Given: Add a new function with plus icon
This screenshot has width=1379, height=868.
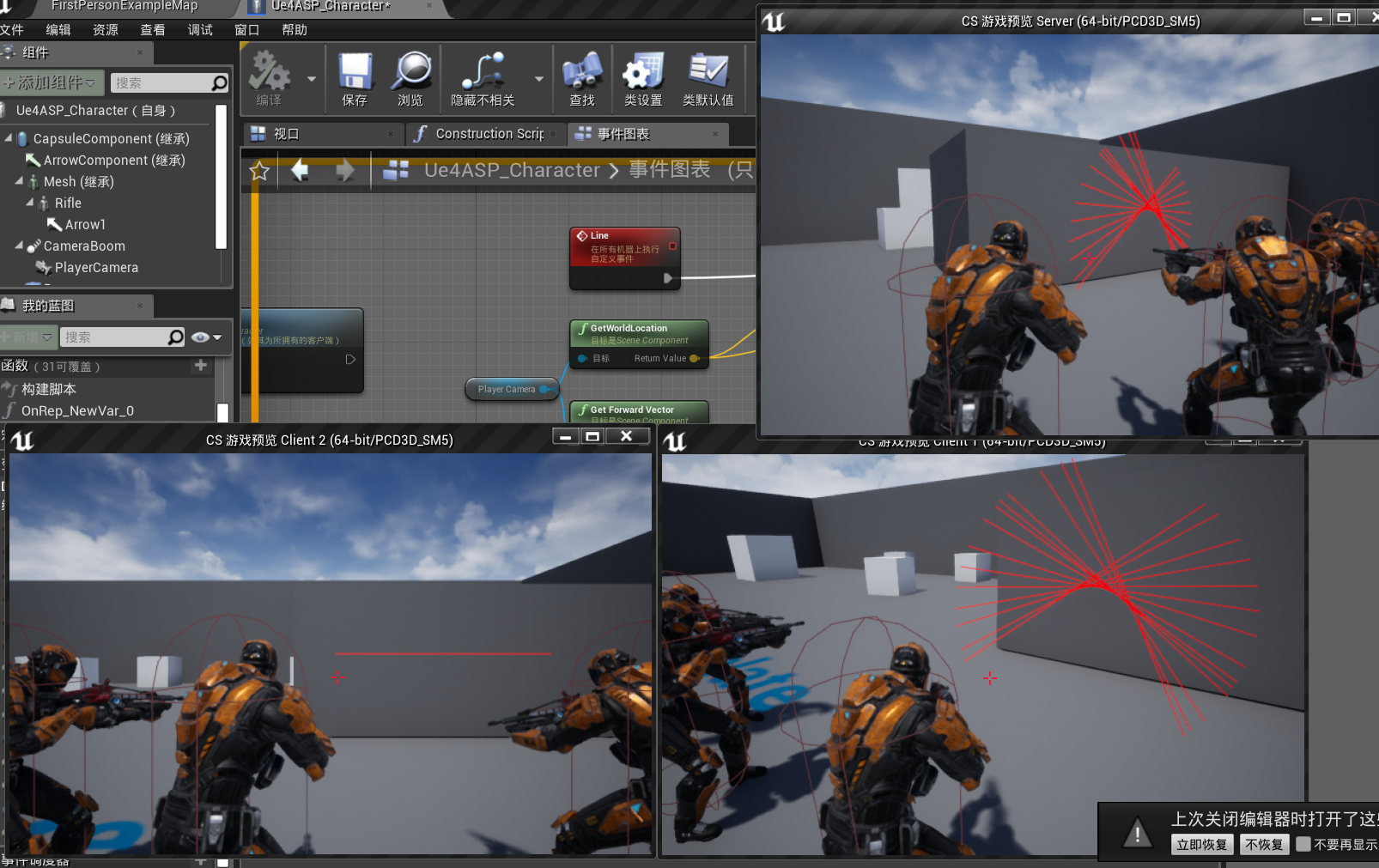Looking at the screenshot, I should click(200, 366).
